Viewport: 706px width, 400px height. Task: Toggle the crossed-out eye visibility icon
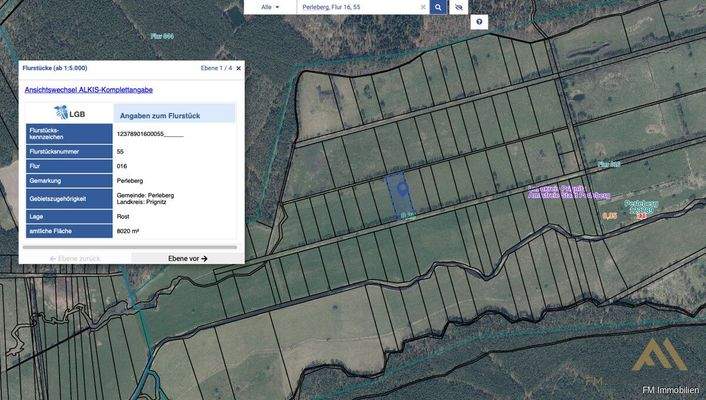459,7
